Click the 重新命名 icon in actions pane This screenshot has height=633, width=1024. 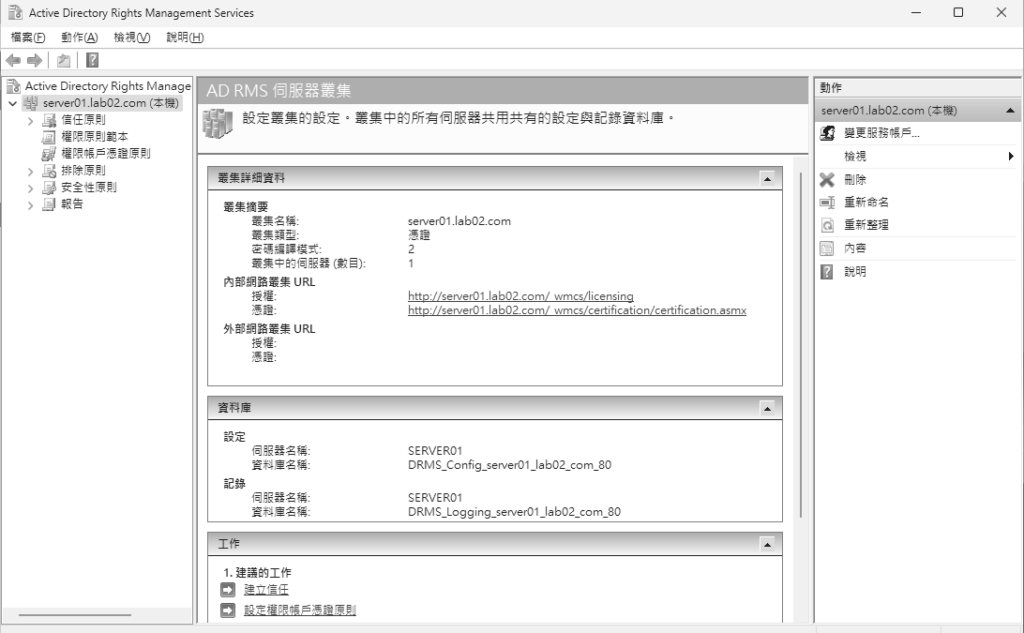click(x=827, y=203)
